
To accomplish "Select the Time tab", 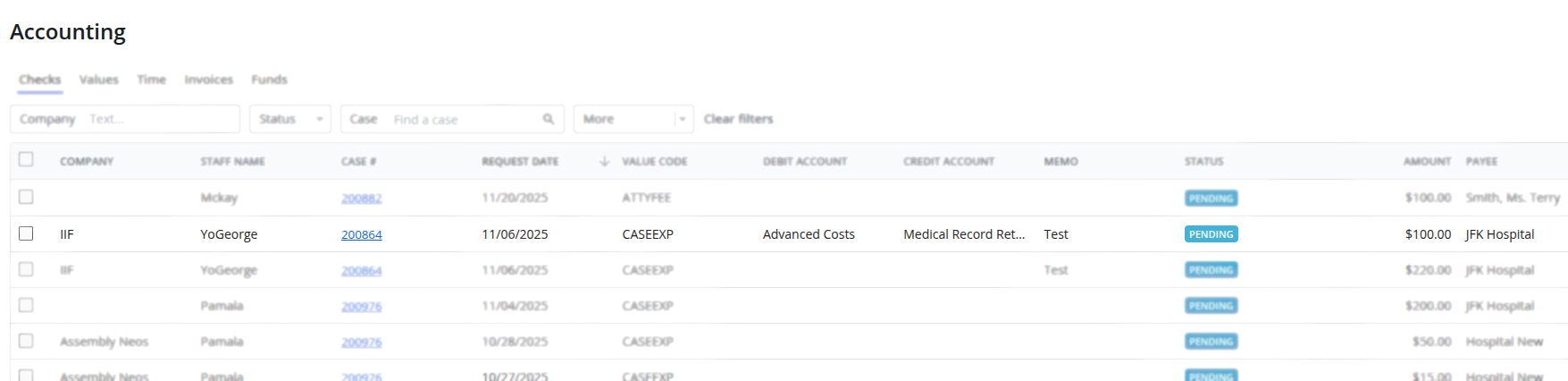I will click(151, 80).
